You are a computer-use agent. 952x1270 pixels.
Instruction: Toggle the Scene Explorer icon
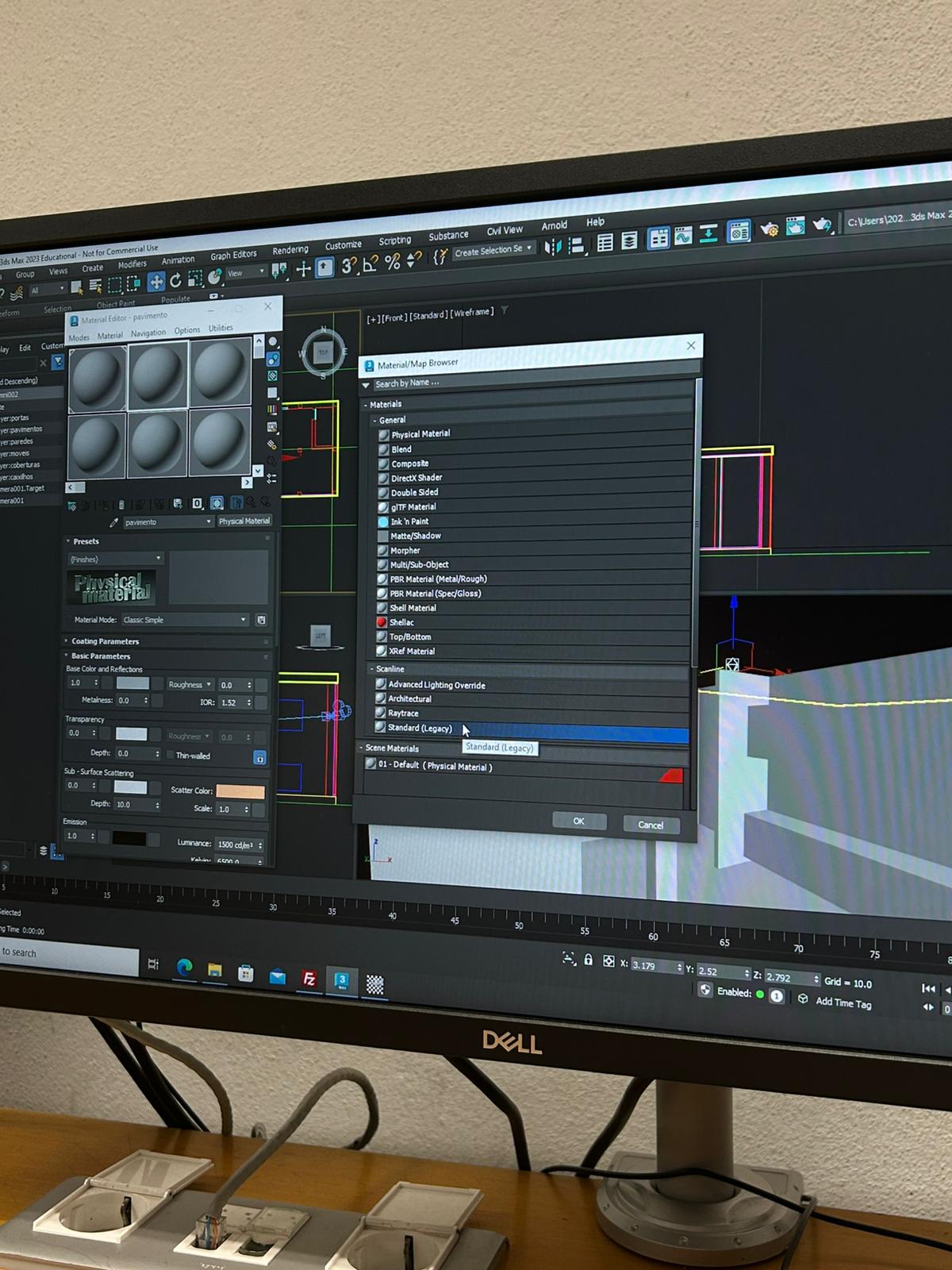click(605, 243)
